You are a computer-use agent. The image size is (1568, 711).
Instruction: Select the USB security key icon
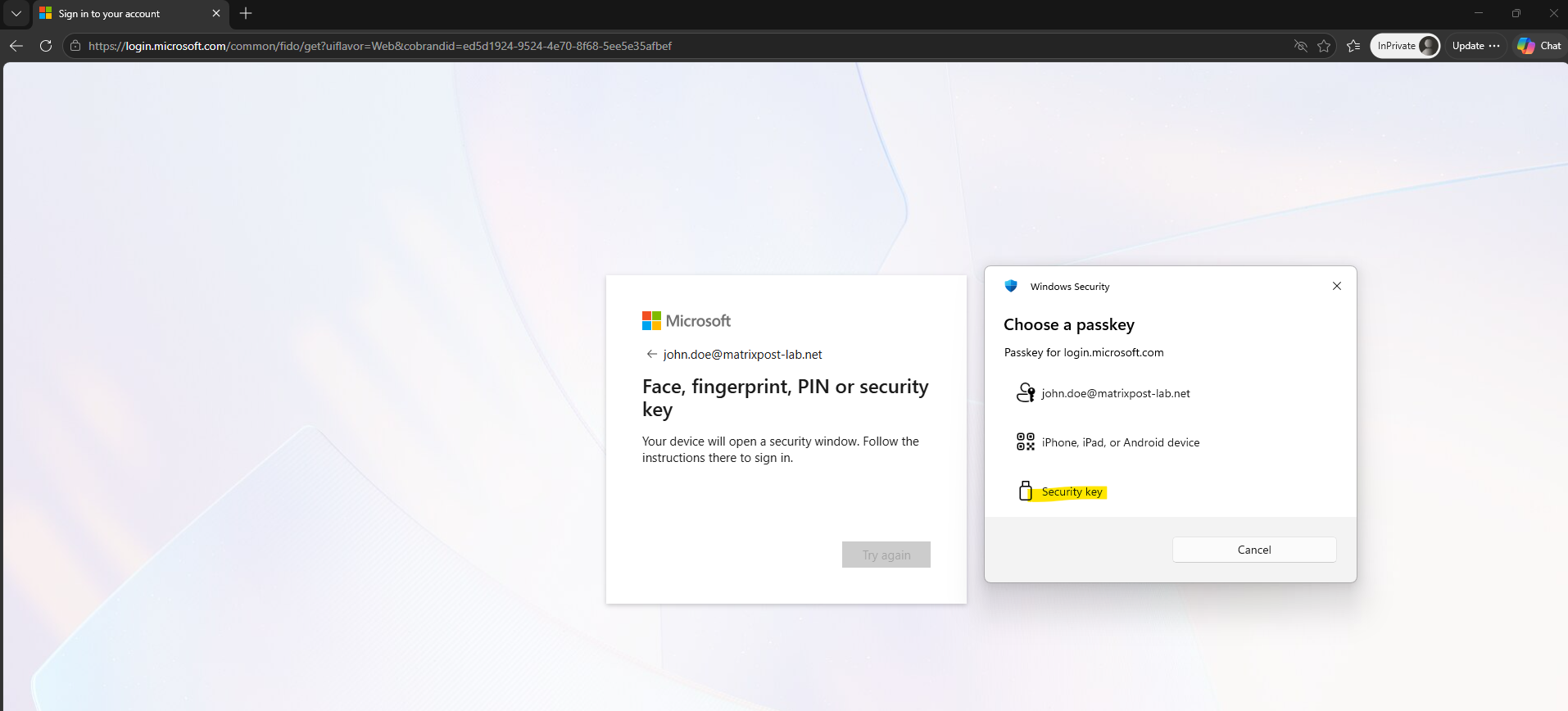click(x=1025, y=491)
